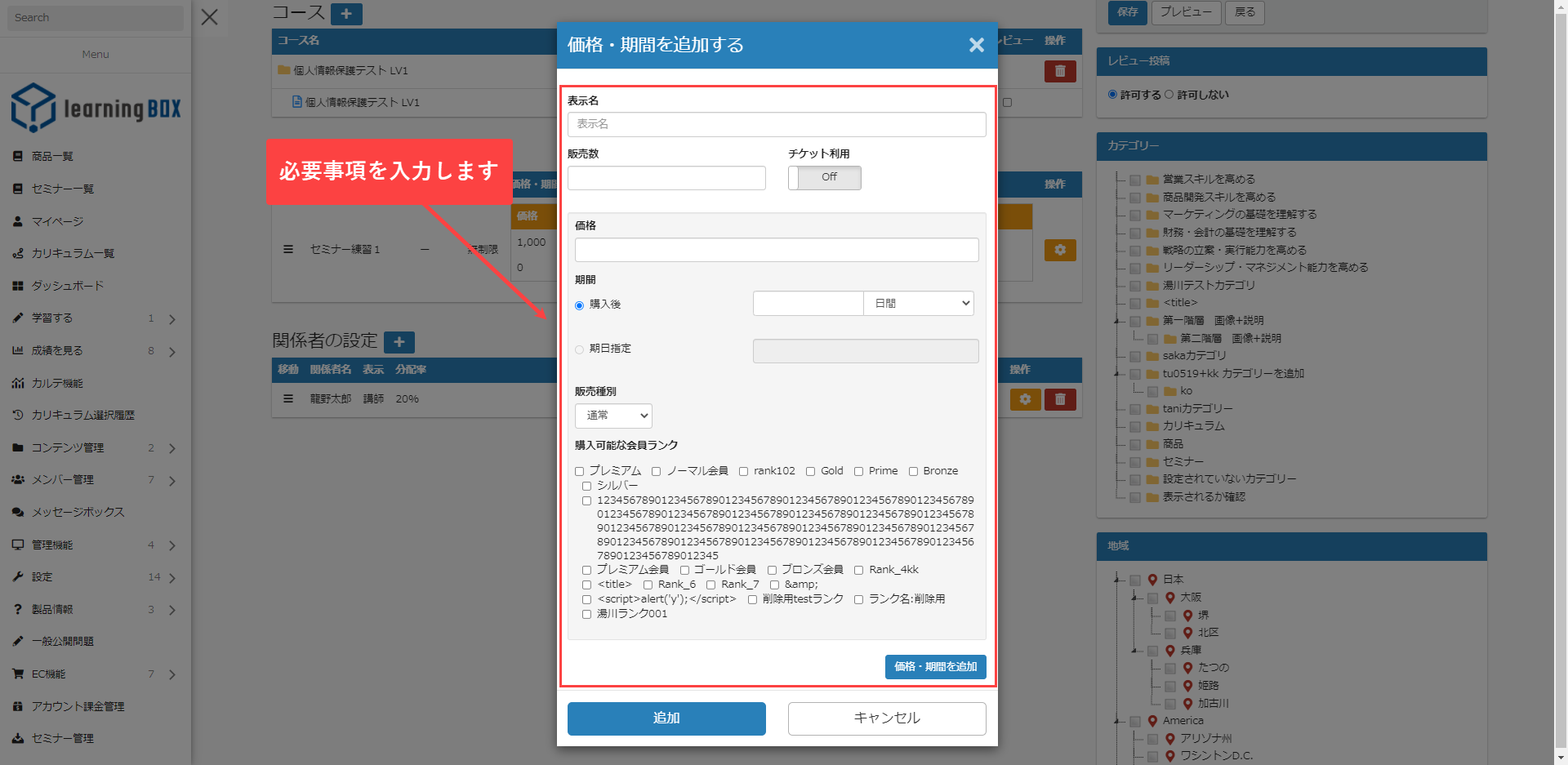This screenshot has height=765, width=1568.
Task: Toggle the チケット利用 Off switch
Action: pos(824,177)
